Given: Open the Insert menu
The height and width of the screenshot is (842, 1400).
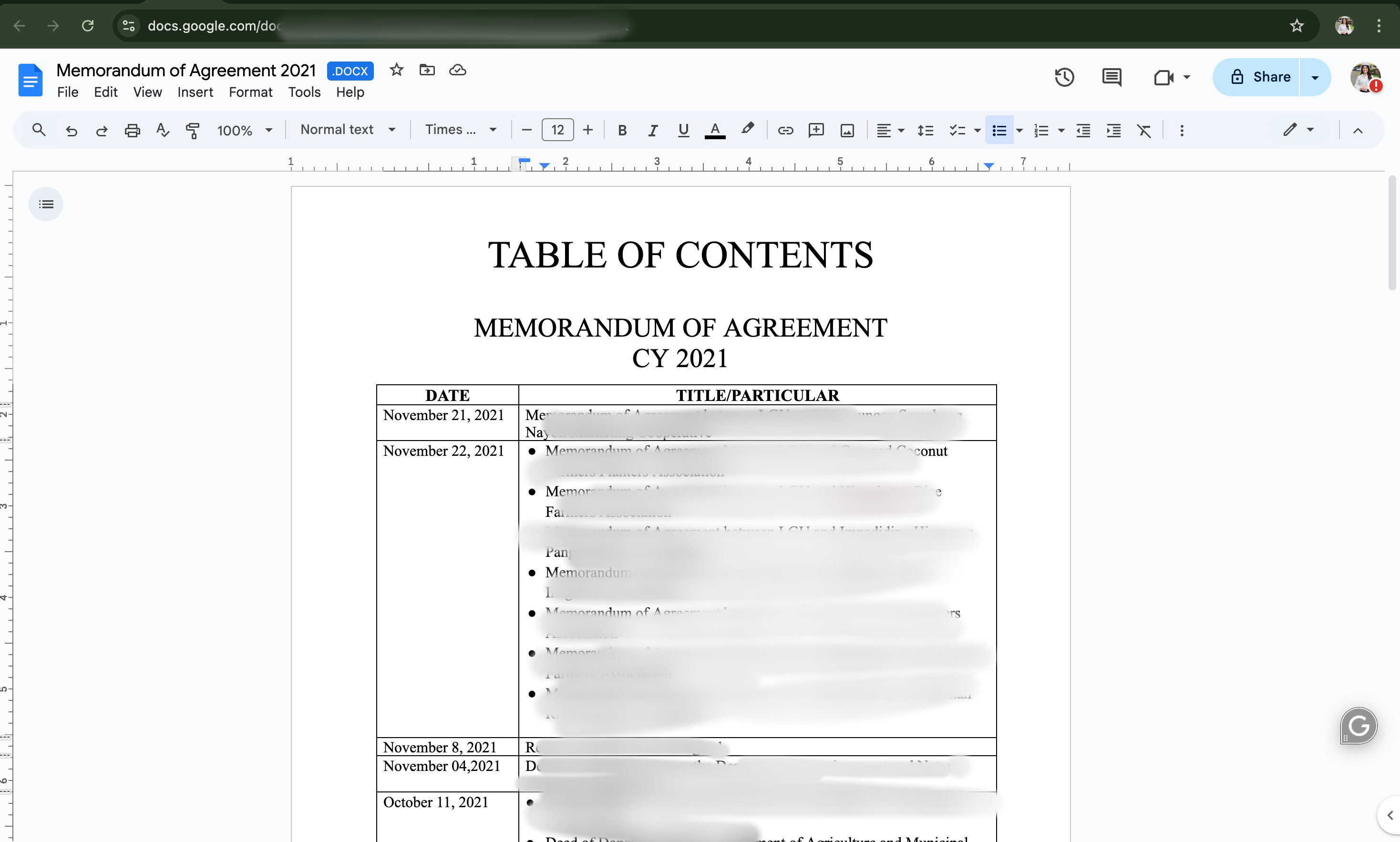Looking at the screenshot, I should pos(195,92).
